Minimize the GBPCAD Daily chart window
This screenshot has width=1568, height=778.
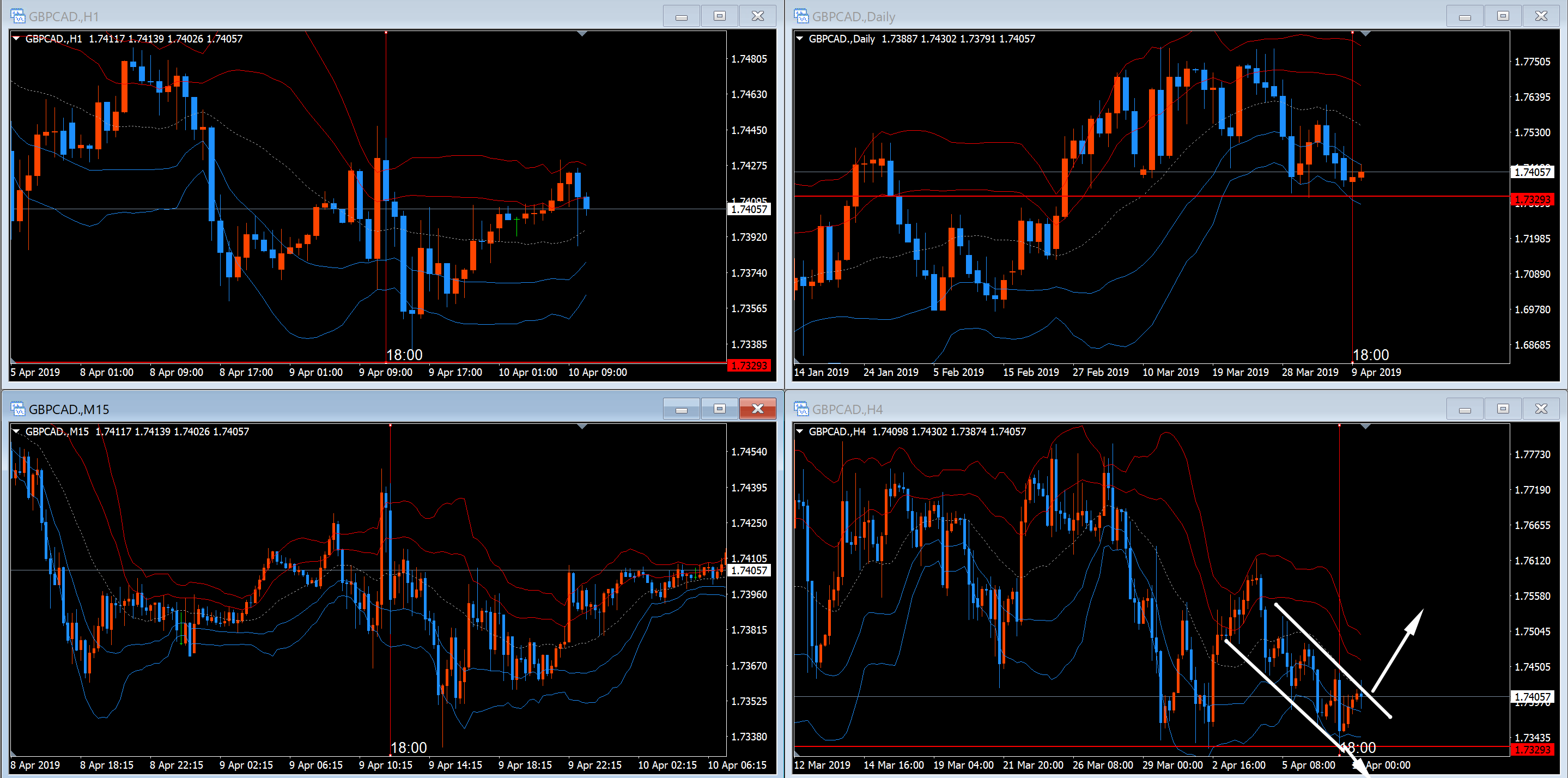pyautogui.click(x=1464, y=16)
